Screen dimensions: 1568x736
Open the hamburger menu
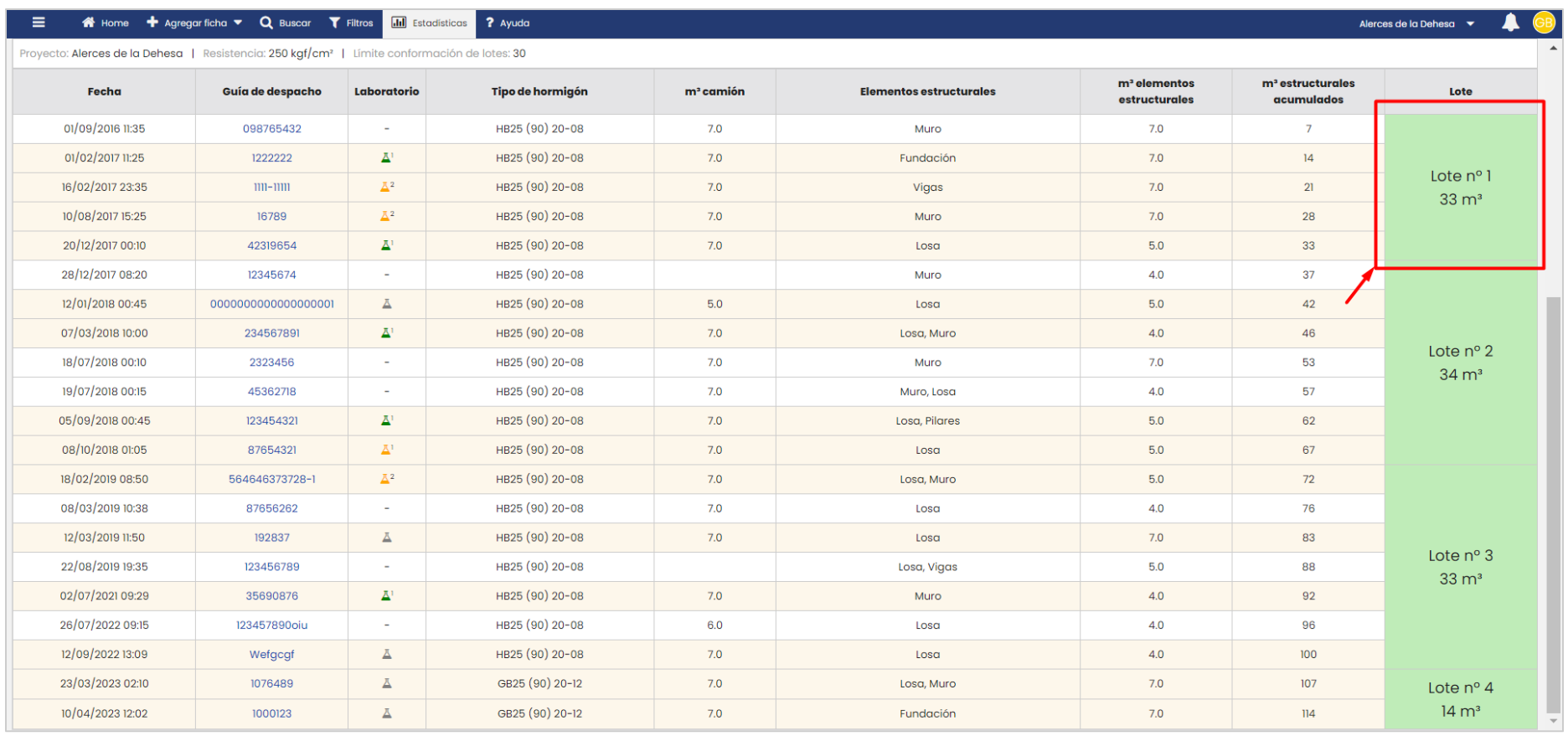39,23
